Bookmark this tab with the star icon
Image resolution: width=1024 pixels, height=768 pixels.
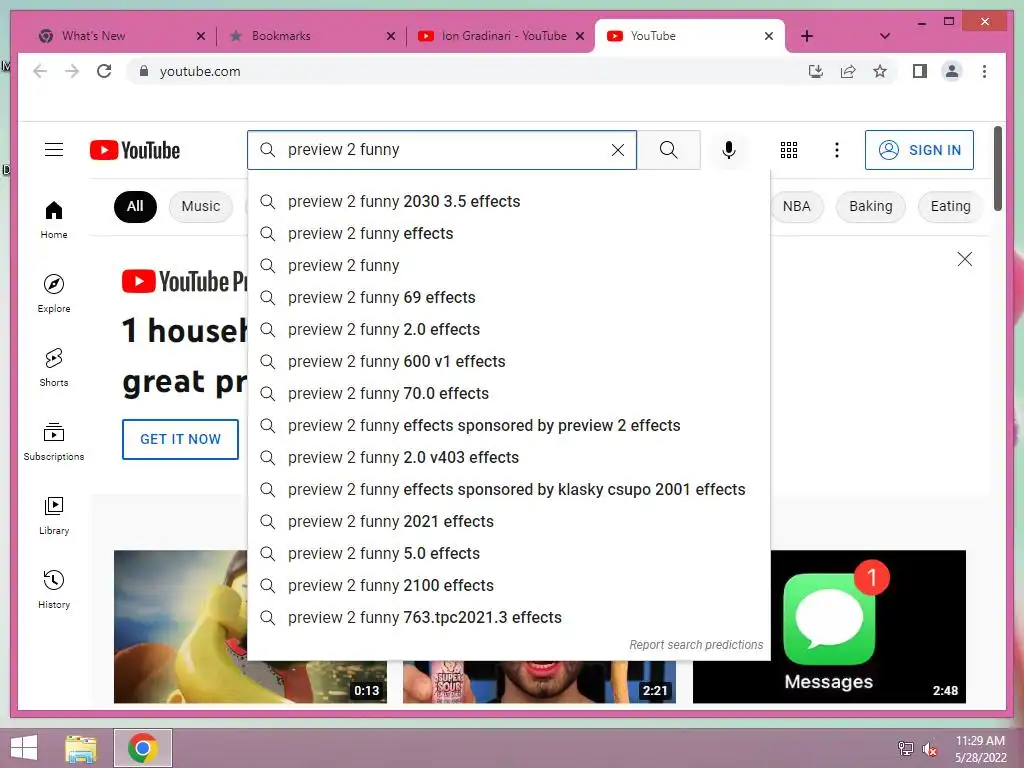click(880, 71)
